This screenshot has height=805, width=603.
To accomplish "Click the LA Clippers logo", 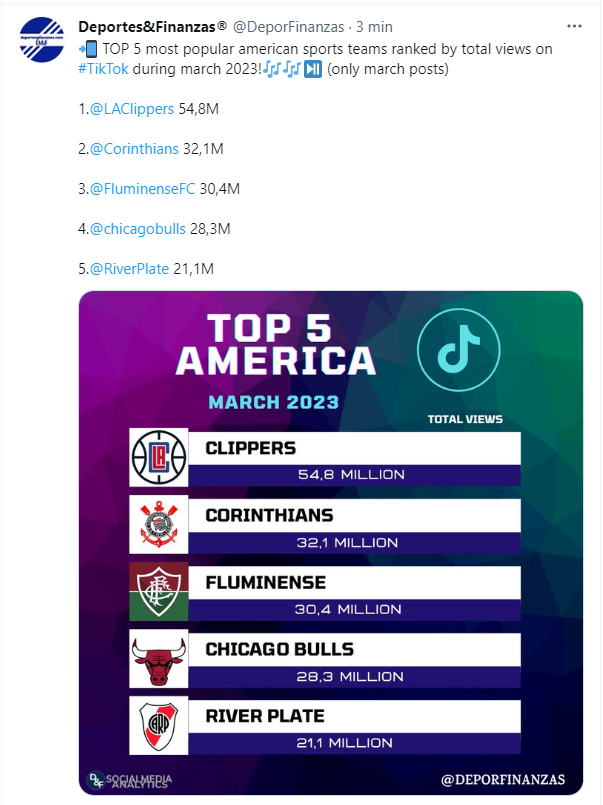I will coord(159,457).
